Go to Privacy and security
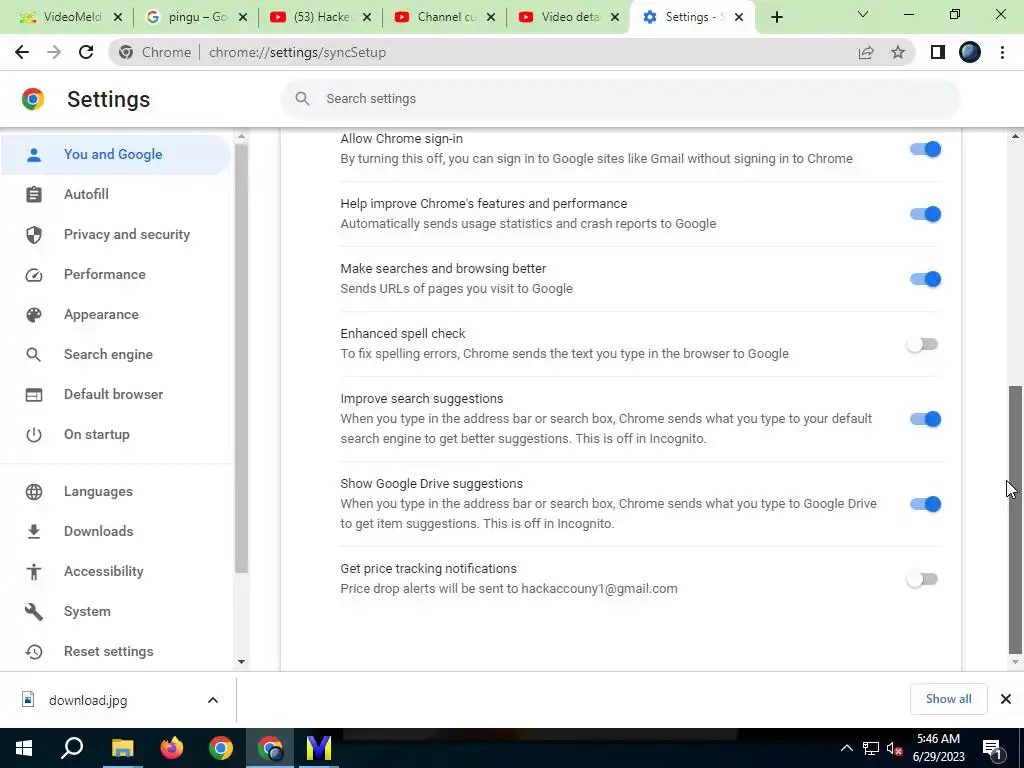 tap(115, 234)
